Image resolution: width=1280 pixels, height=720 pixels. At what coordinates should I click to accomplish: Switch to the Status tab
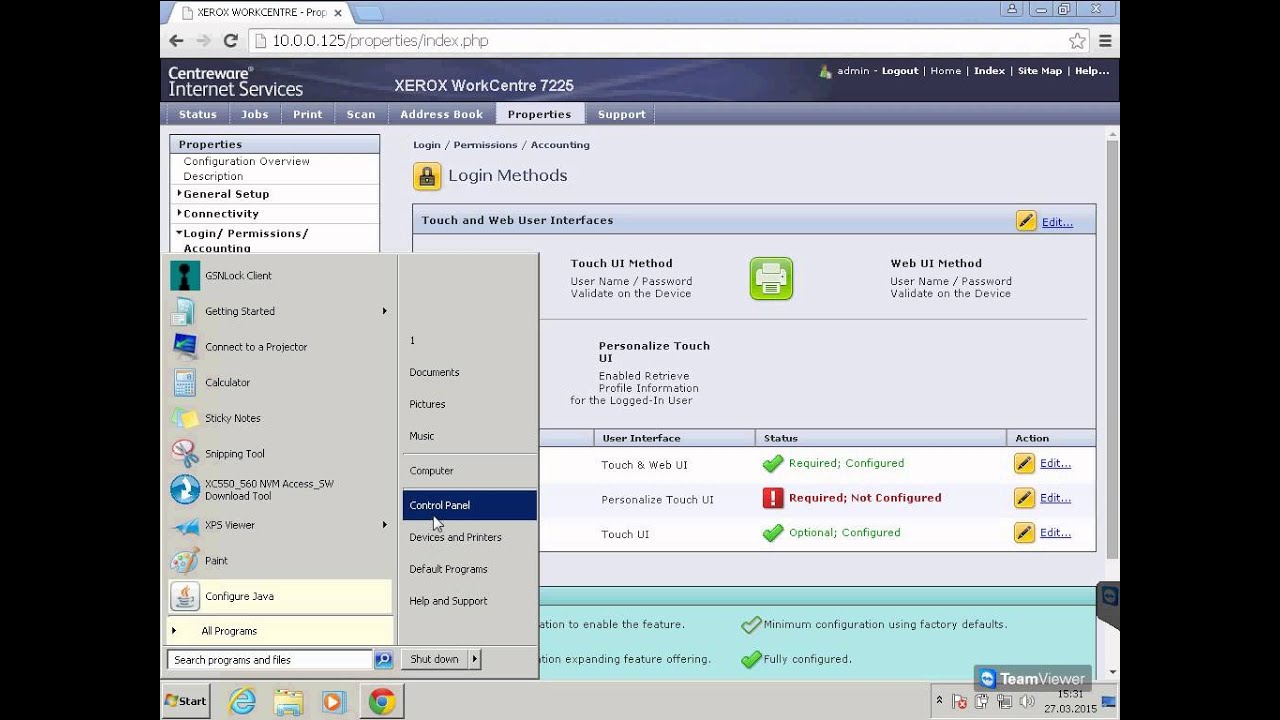[198, 114]
